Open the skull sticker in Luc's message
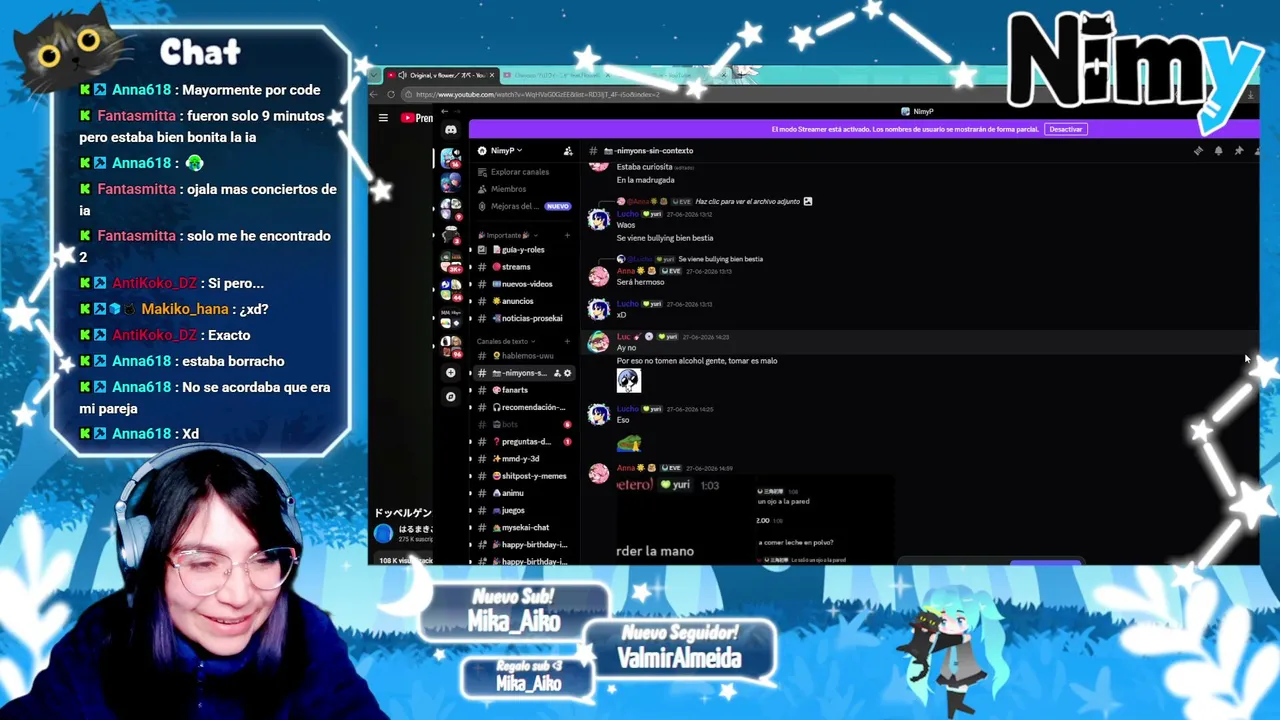The width and height of the screenshot is (1280, 720). click(x=628, y=379)
